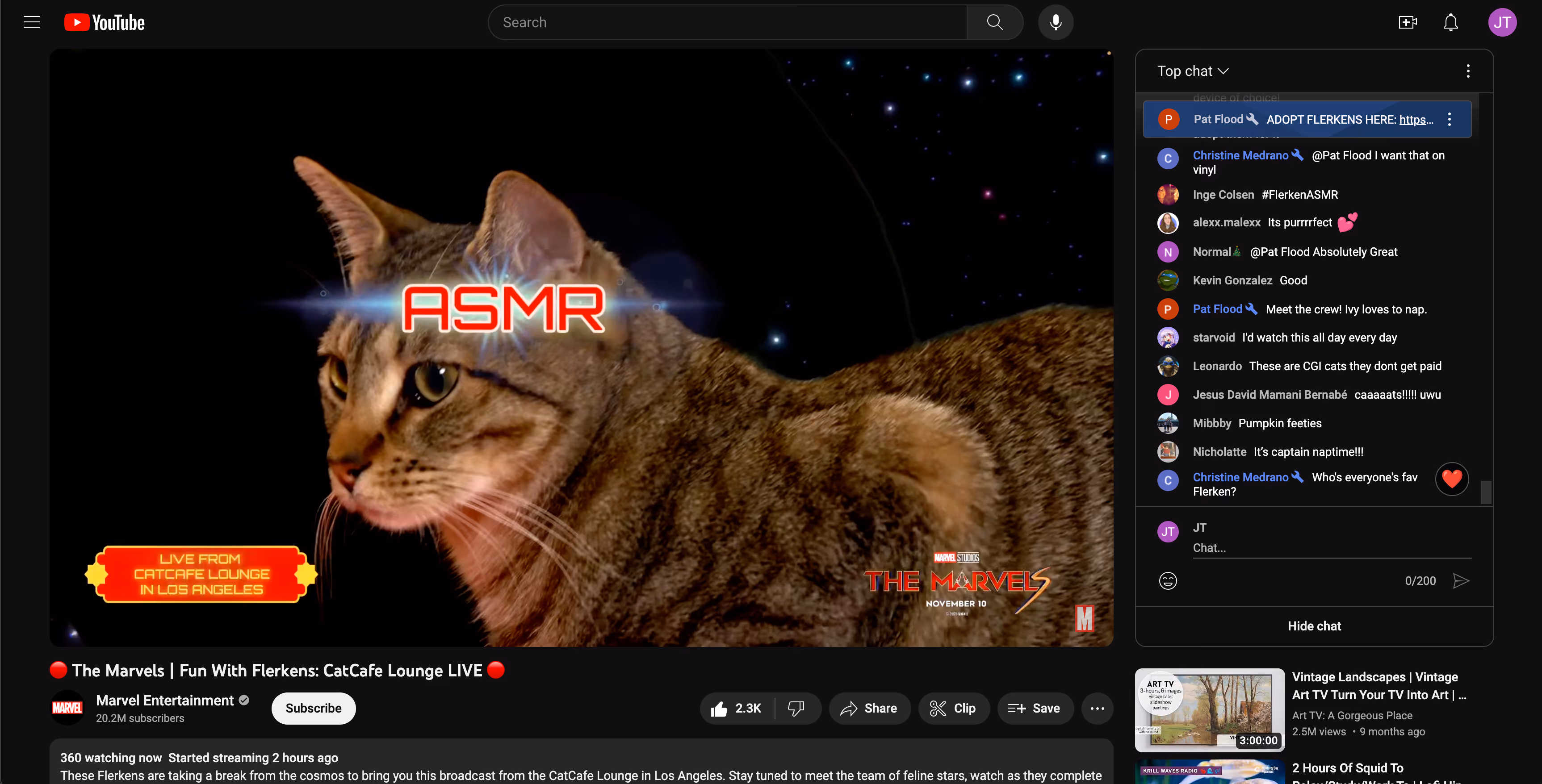Click Inge Colsen's chat avatar
Image resolution: width=1542 pixels, height=784 pixels.
[x=1168, y=195]
